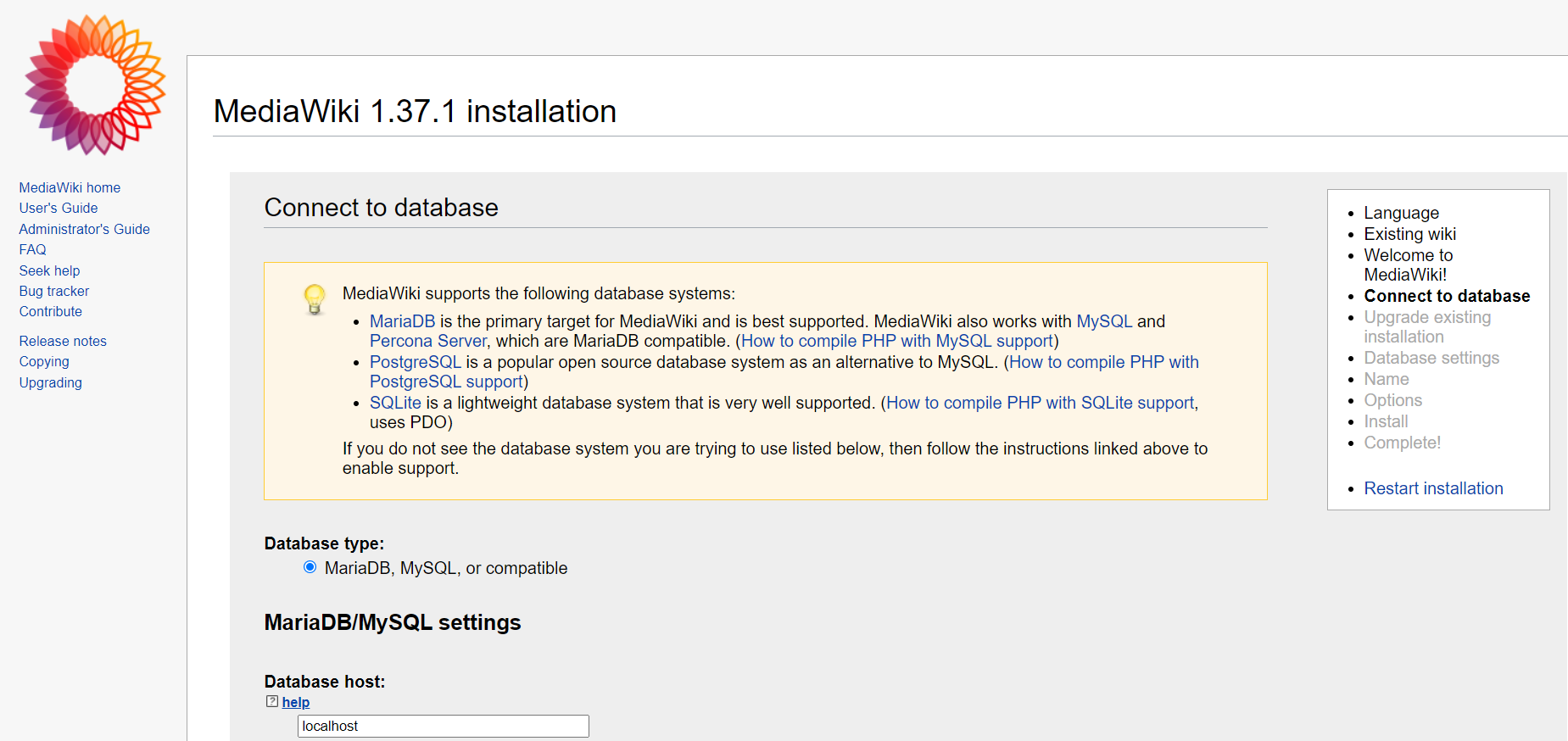Click the Welcome to MediaWiki! step

click(x=1408, y=265)
